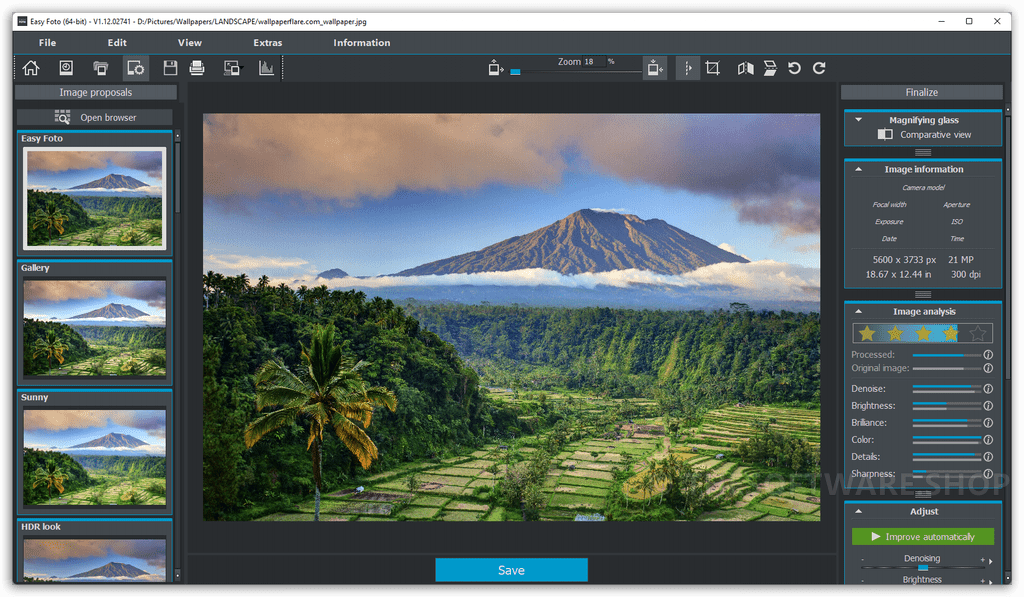
Task: Click the histogram chart icon
Action: point(266,68)
